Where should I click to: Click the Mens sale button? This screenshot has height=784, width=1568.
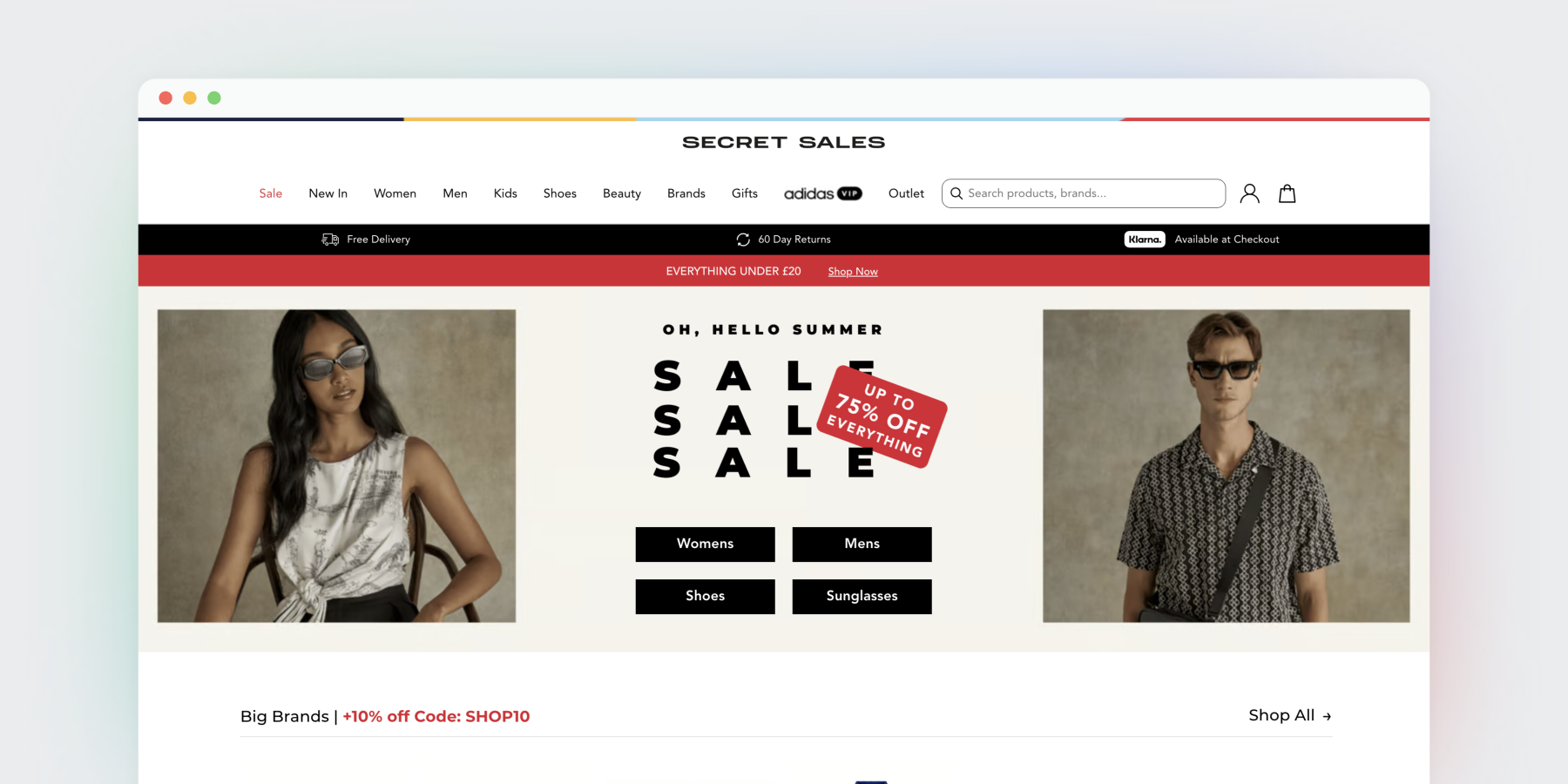pyautogui.click(x=862, y=544)
